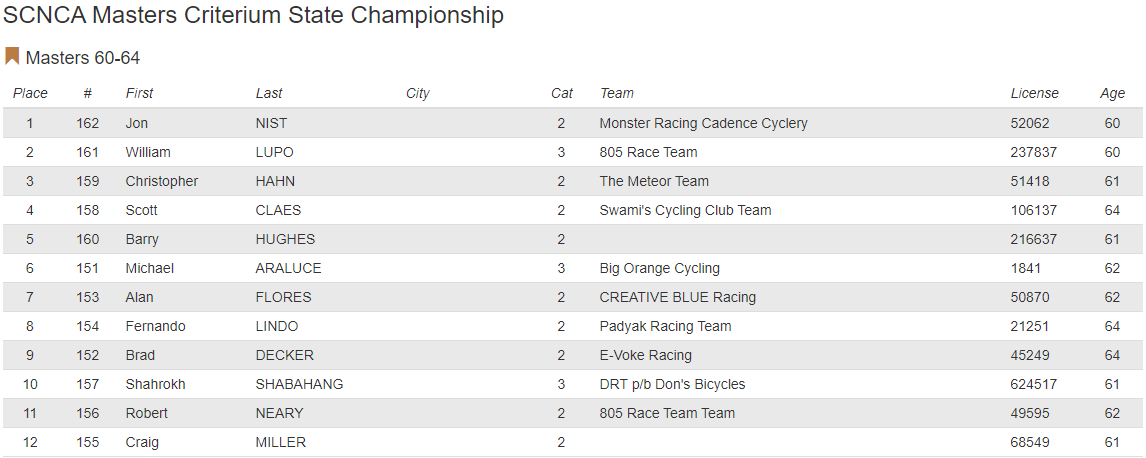Click rider name SHABAHANG
This screenshot has width=1146, height=458.
point(299,384)
